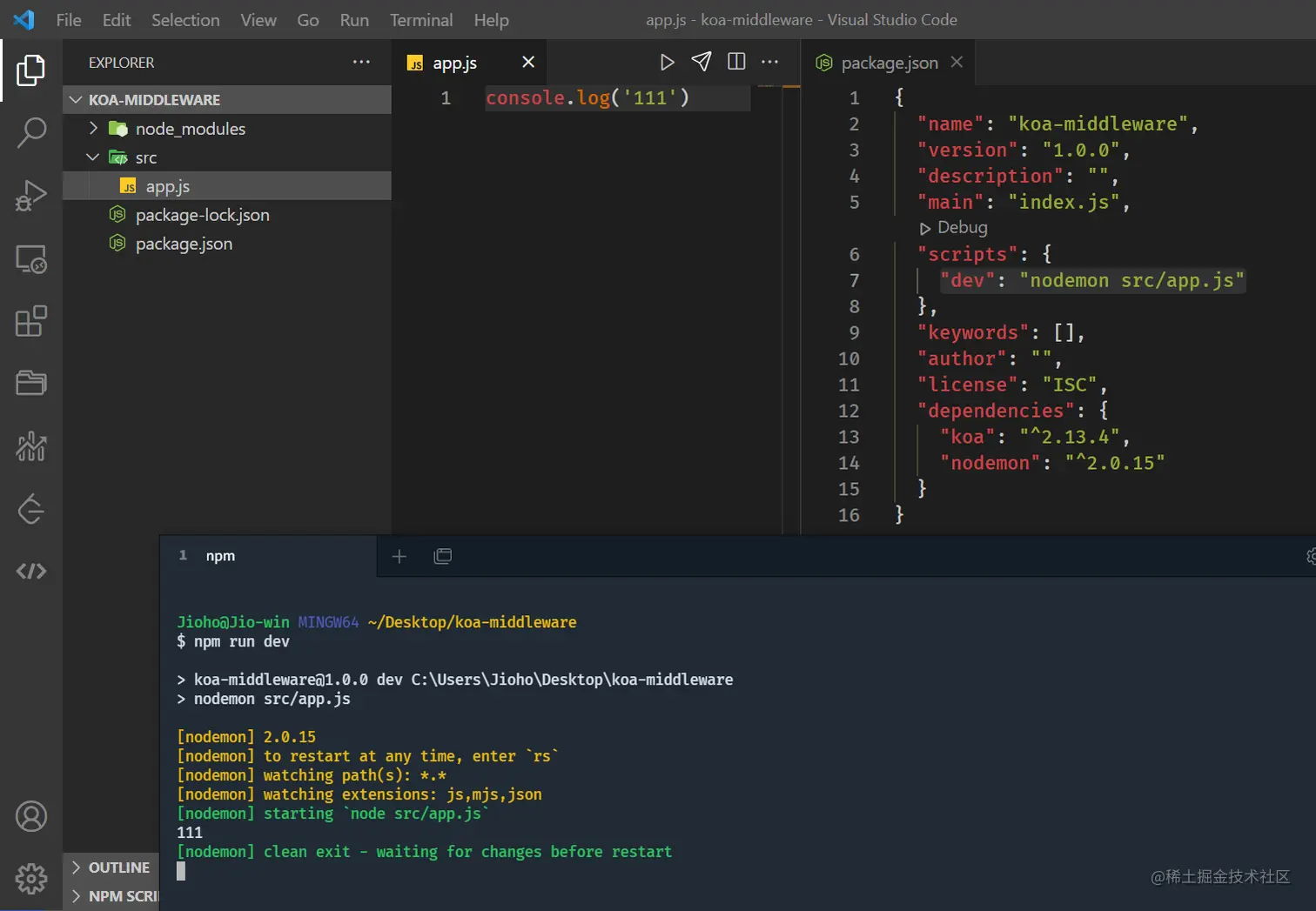1316x911 pixels.
Task: Open Remote Explorer in activity bar
Action: pyautogui.click(x=31, y=258)
